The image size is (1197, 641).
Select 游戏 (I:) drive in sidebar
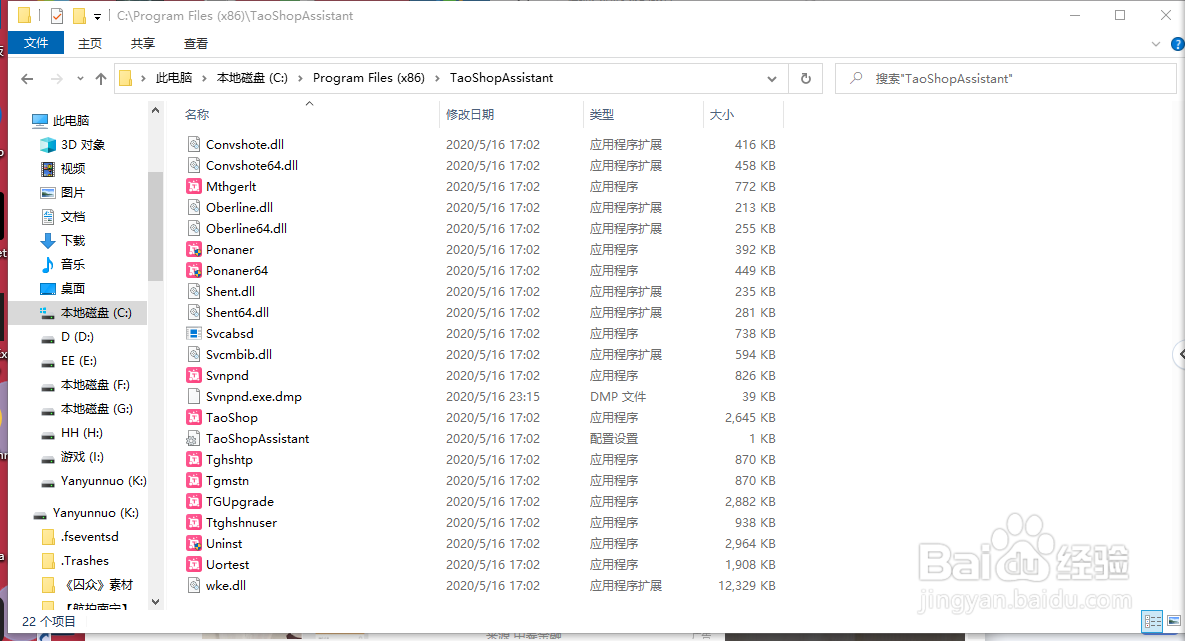pos(73,457)
